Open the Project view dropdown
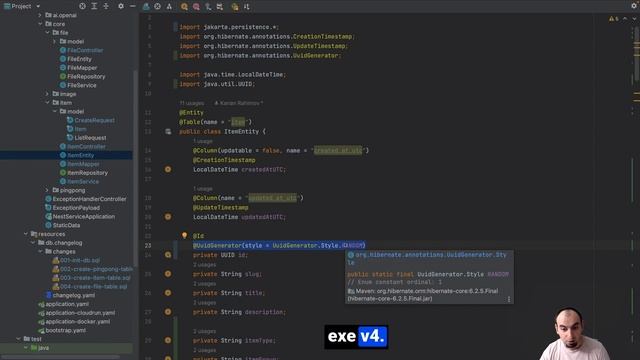Viewport: 640px width, 360px height. pos(38,6)
